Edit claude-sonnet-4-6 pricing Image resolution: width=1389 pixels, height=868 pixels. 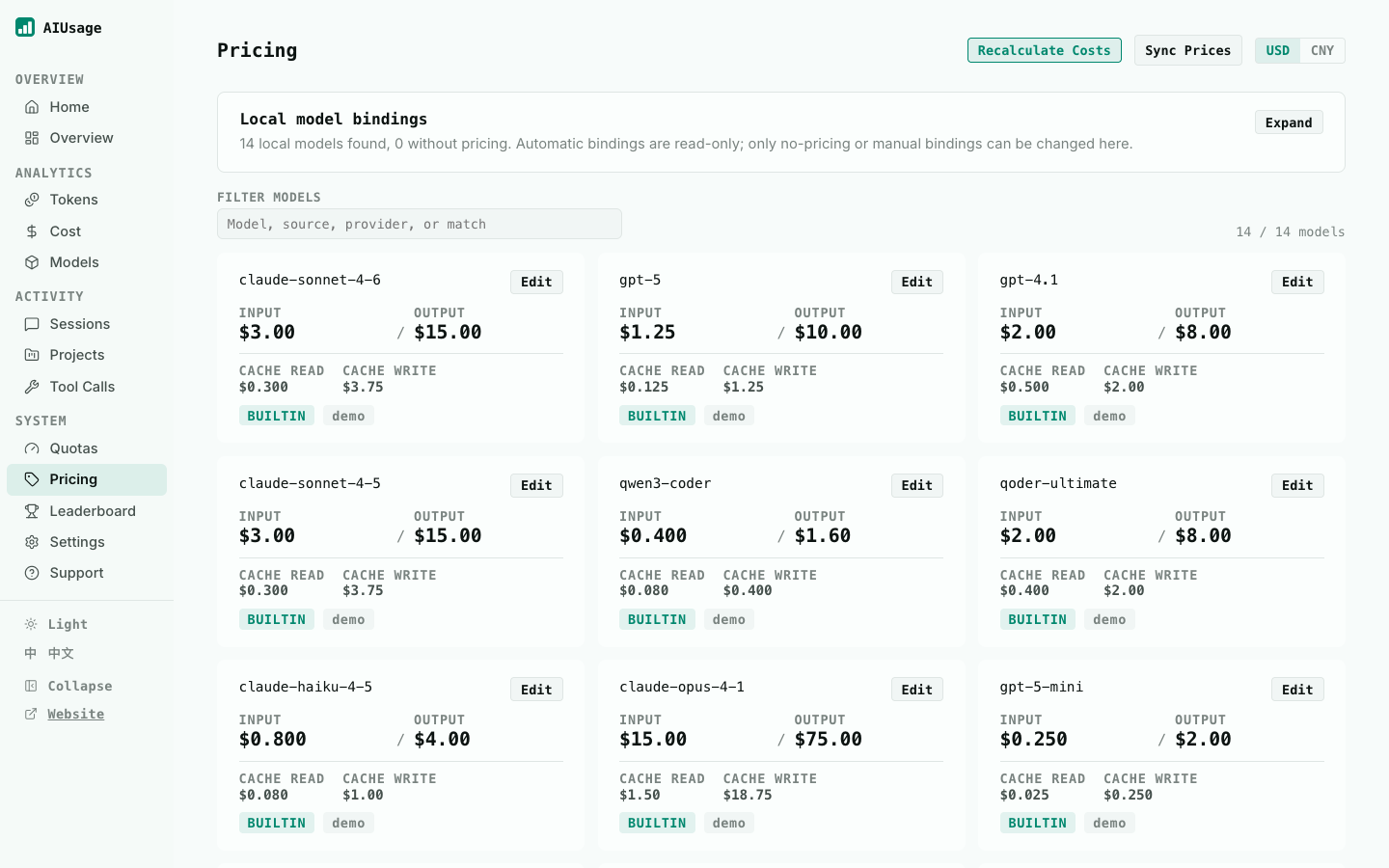tap(536, 282)
